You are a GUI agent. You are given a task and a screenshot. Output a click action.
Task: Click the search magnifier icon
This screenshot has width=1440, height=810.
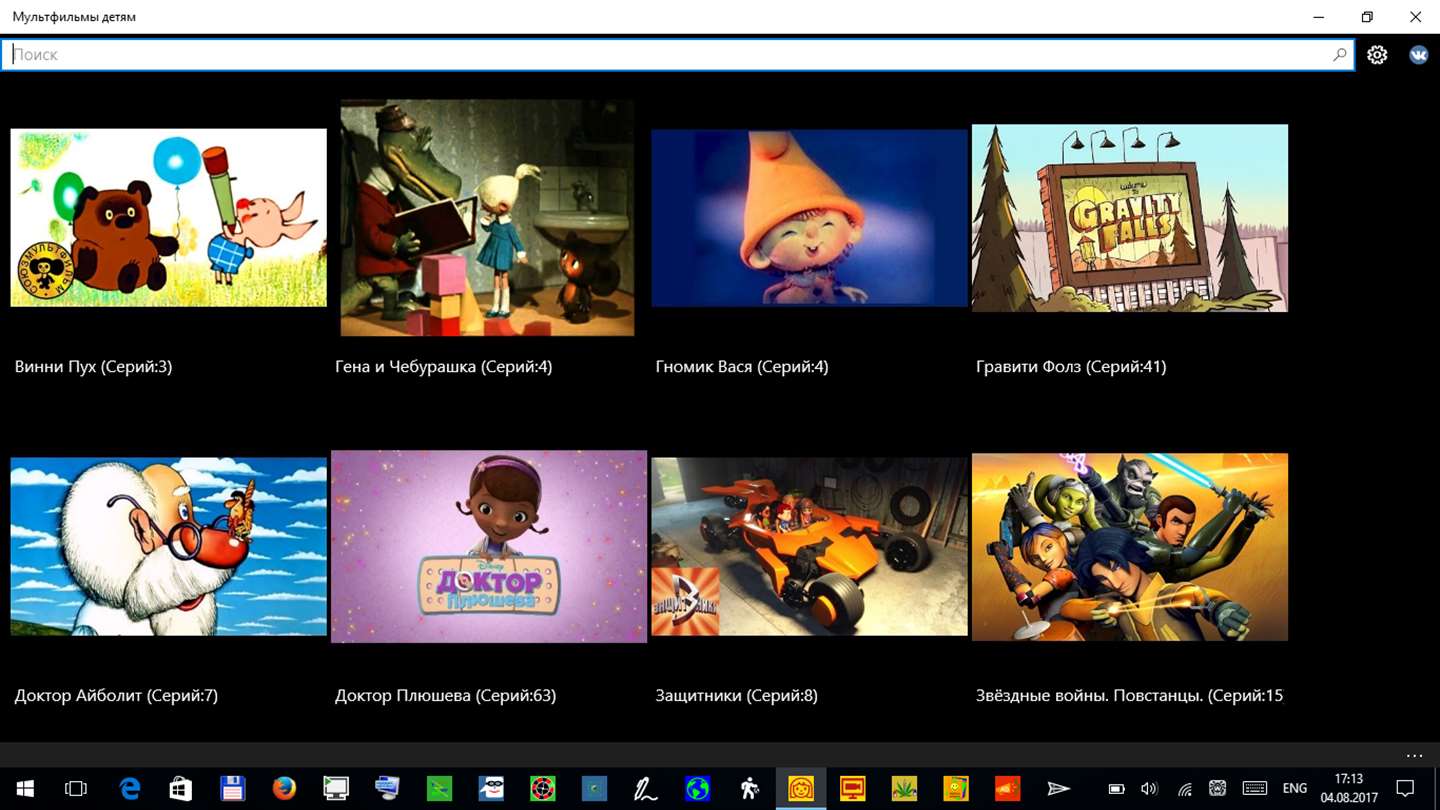click(x=1339, y=55)
